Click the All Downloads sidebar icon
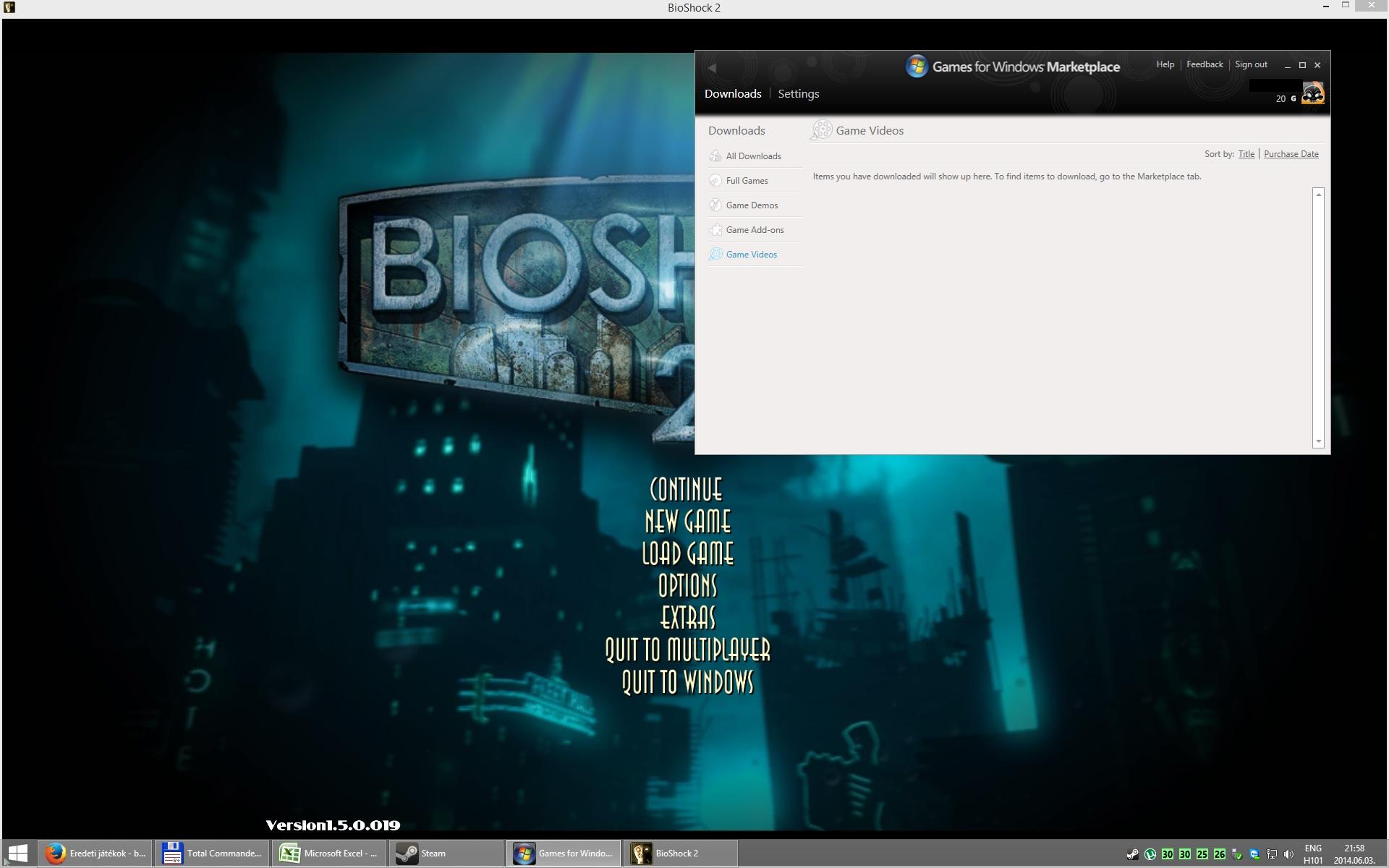The height and width of the screenshot is (868, 1389). coord(715,156)
